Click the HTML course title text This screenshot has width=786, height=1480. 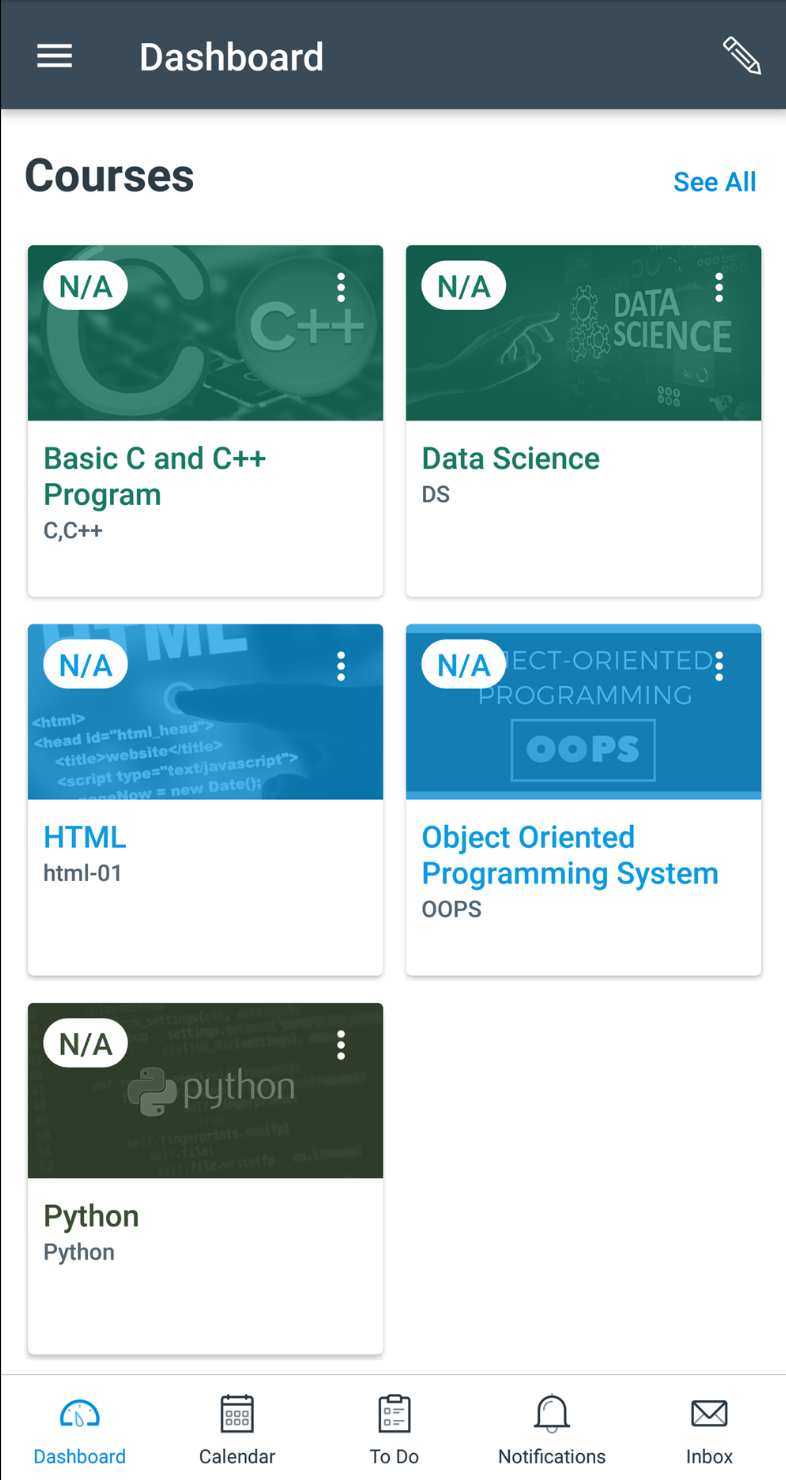pyautogui.click(x=85, y=837)
